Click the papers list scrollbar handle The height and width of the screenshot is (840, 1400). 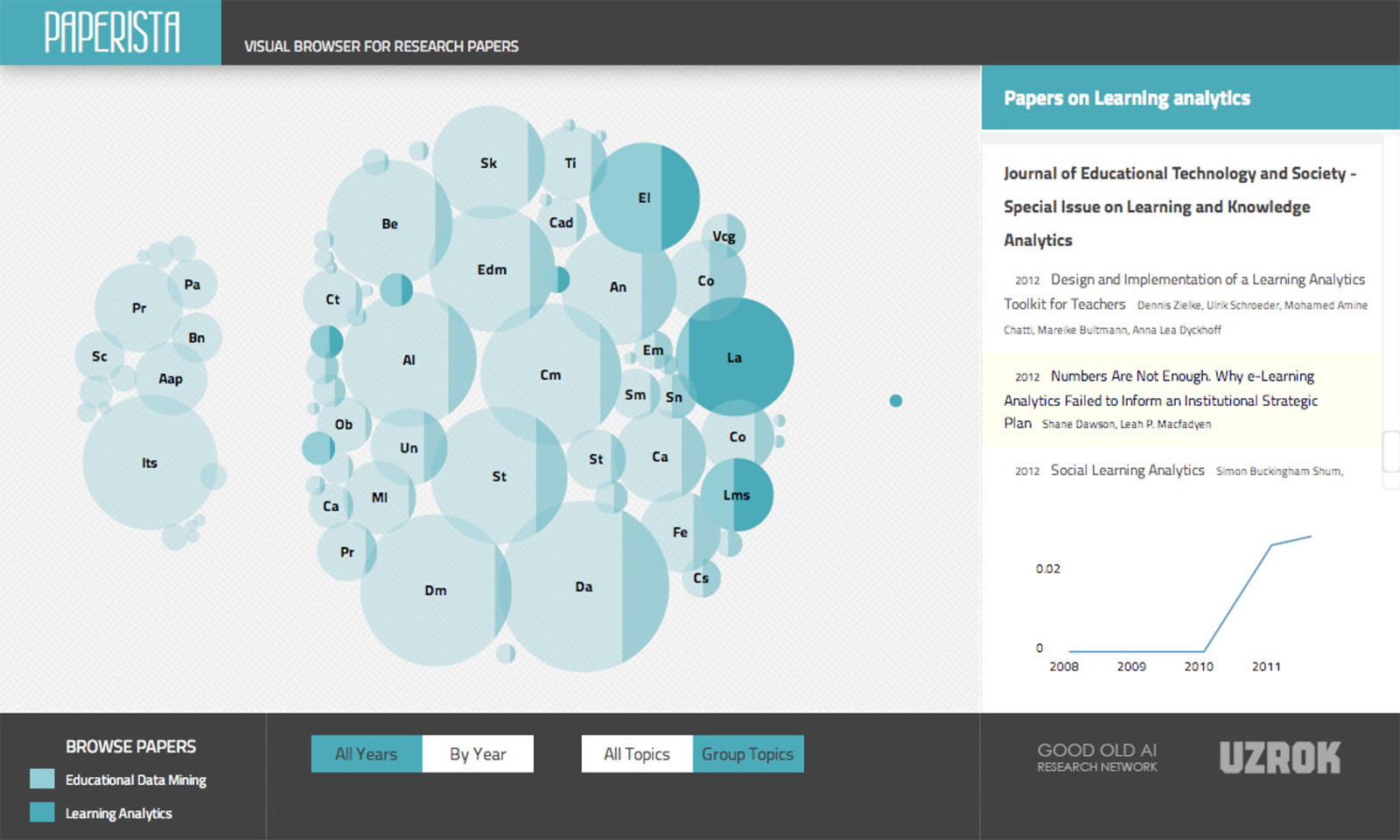[x=1390, y=451]
